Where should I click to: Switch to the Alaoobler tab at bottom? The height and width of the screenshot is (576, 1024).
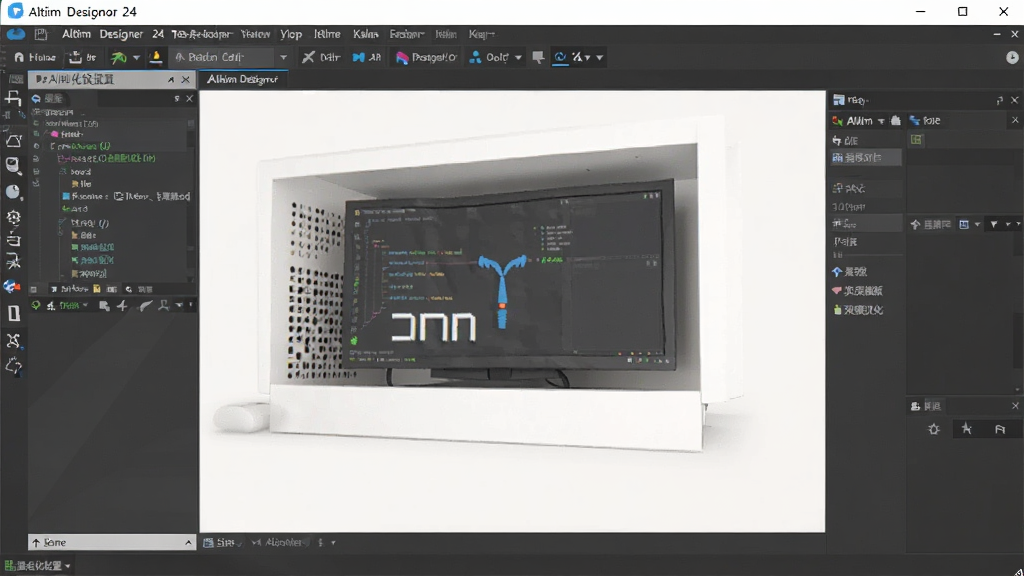coord(278,542)
